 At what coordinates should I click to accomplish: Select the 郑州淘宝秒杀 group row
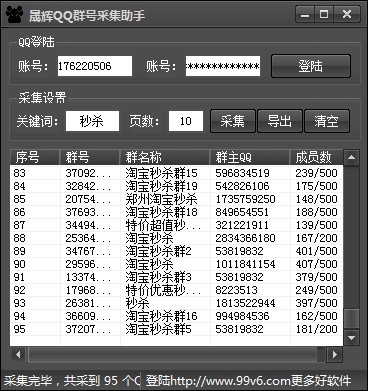[176, 199]
